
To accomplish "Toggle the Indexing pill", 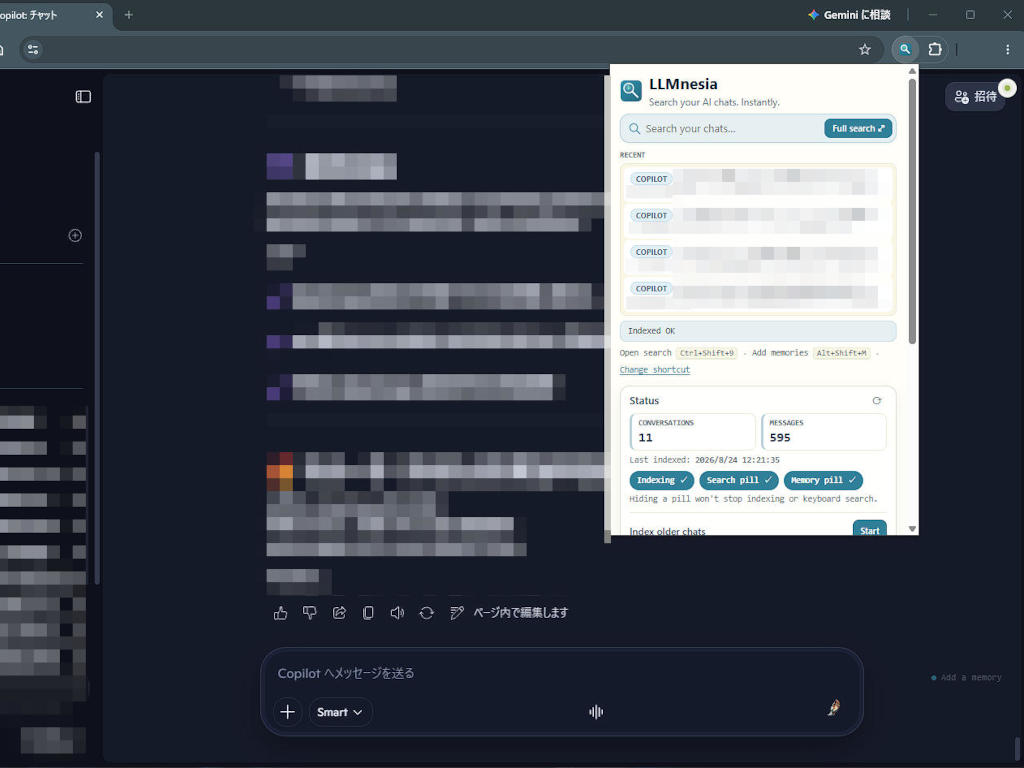I will pos(662,480).
